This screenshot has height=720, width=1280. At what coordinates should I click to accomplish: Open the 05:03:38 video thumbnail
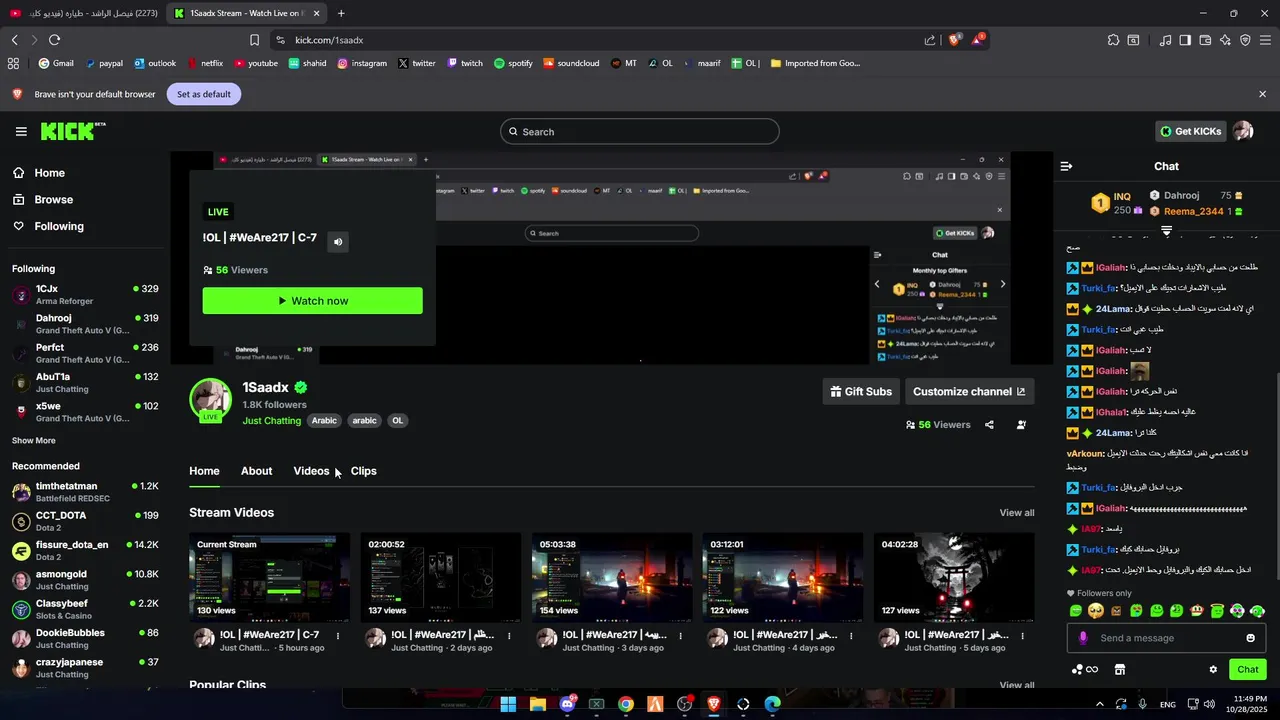point(611,577)
